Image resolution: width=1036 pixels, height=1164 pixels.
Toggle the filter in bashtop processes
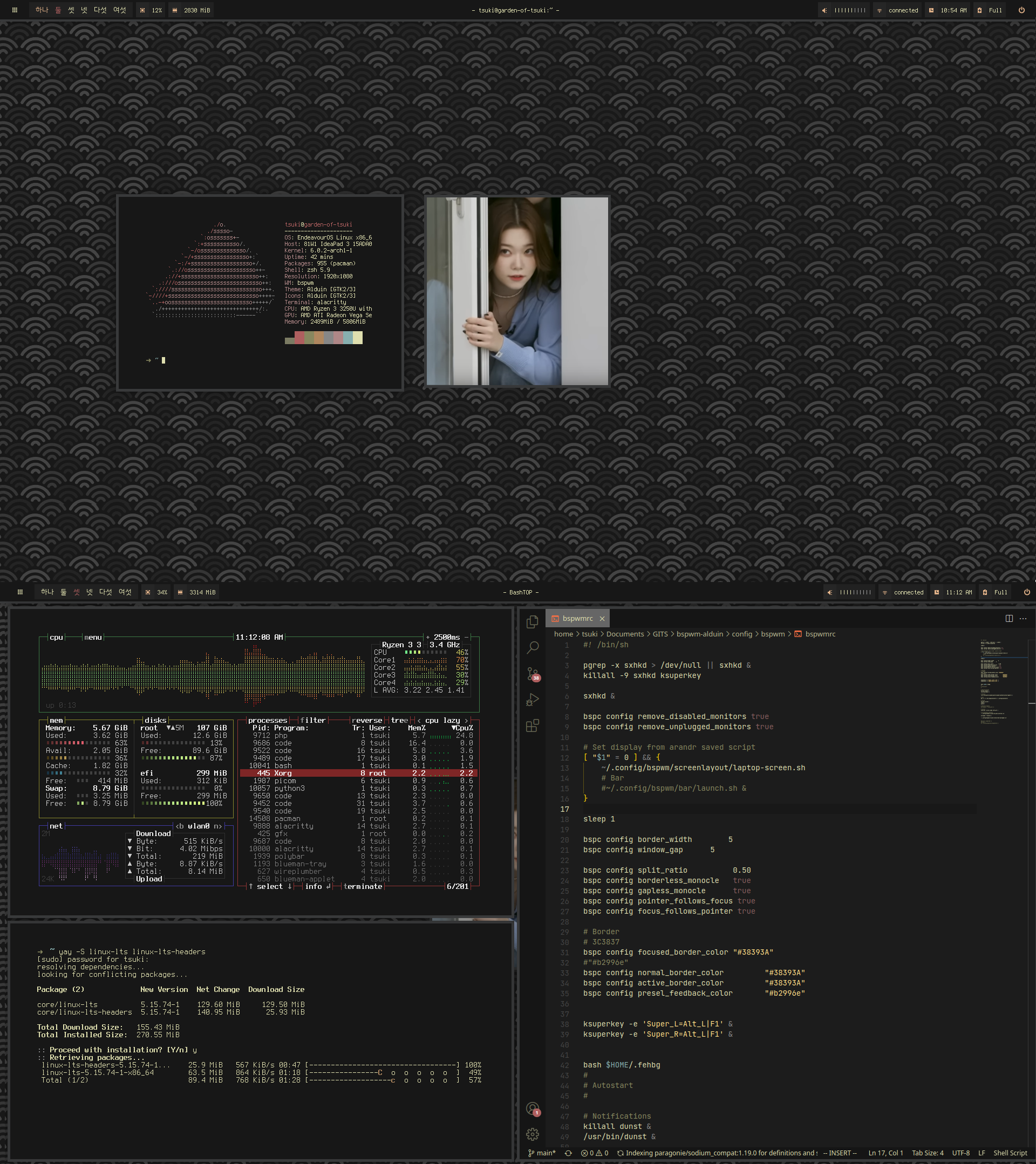click(x=313, y=720)
